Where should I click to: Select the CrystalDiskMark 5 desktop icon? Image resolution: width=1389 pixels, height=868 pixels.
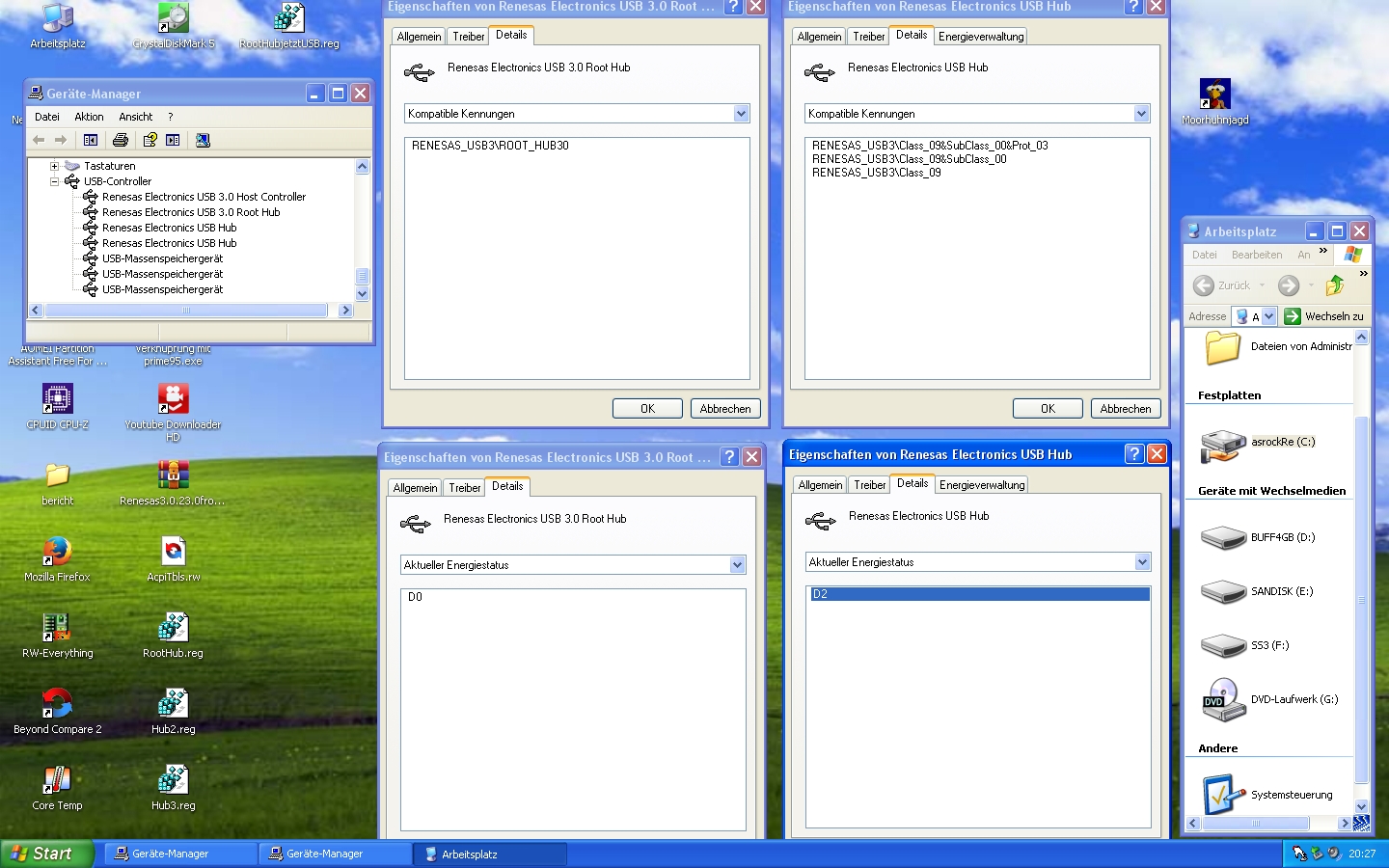[x=174, y=26]
